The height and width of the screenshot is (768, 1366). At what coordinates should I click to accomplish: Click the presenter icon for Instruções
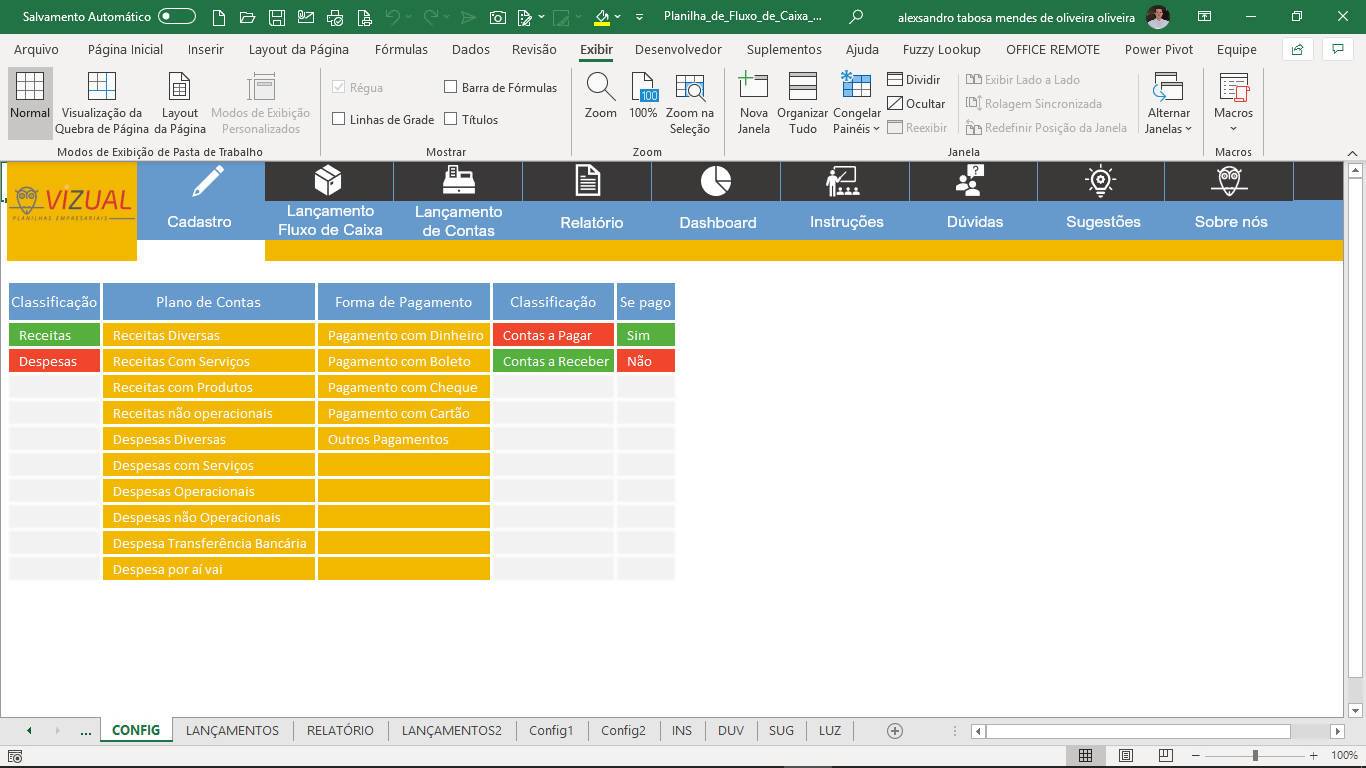pyautogui.click(x=843, y=181)
